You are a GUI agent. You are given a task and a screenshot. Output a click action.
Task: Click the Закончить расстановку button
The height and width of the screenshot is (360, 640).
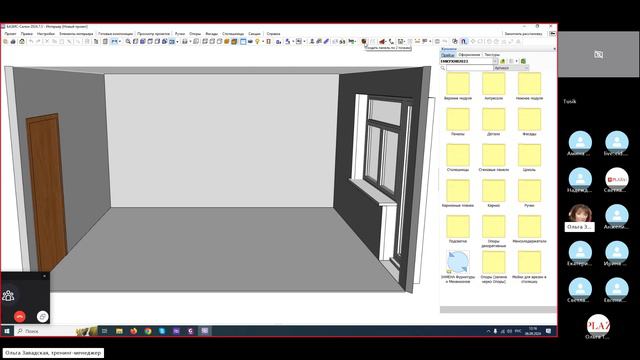pos(524,34)
